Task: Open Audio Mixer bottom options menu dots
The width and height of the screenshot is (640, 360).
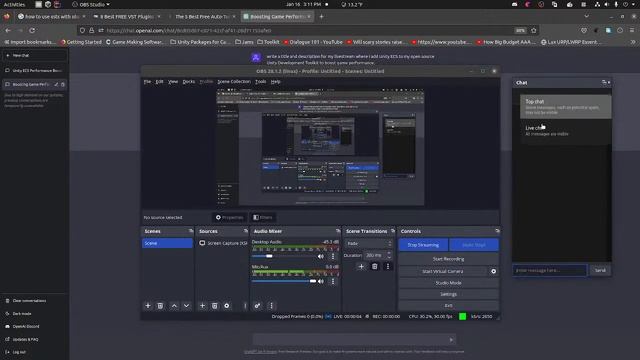Action: [271, 305]
